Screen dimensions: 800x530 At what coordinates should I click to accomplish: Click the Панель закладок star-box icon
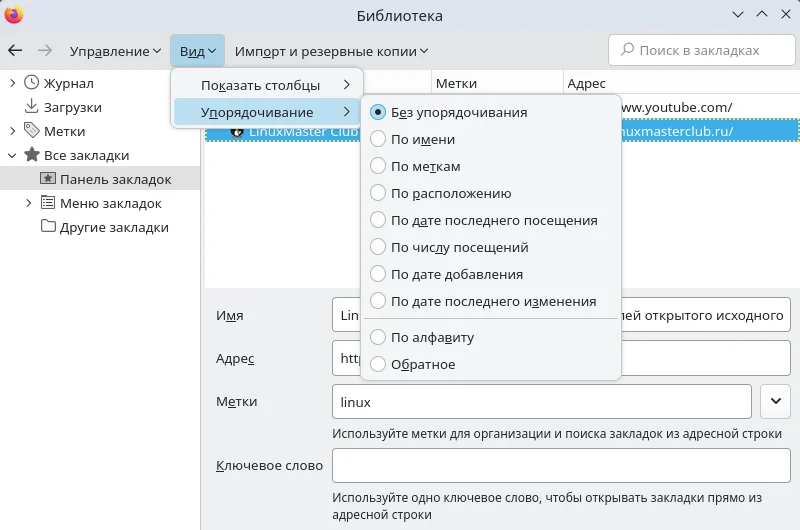pos(48,179)
